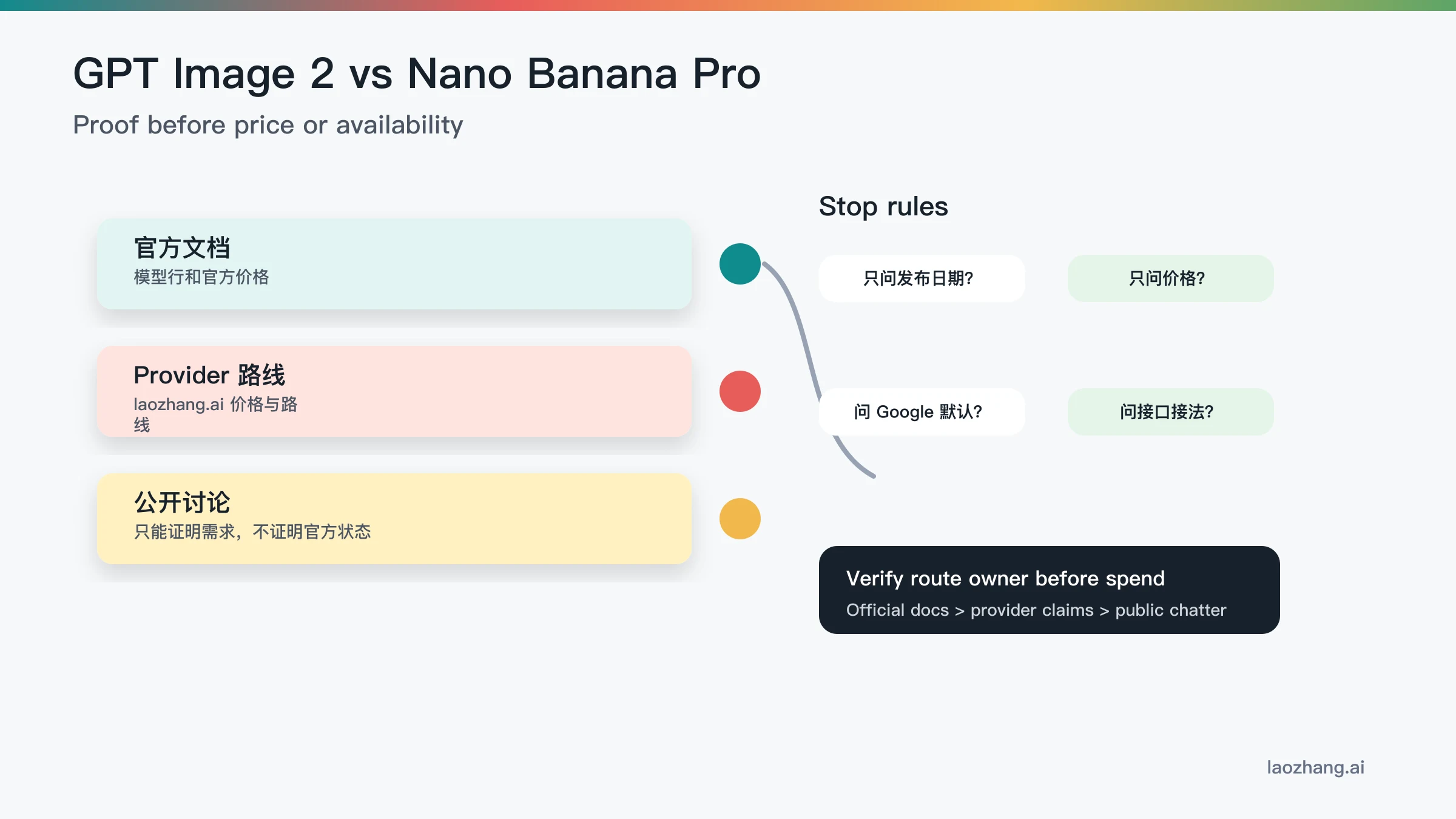The height and width of the screenshot is (819, 1456).
Task: Click the 模型行和官方价格 description text
Action: (x=201, y=277)
